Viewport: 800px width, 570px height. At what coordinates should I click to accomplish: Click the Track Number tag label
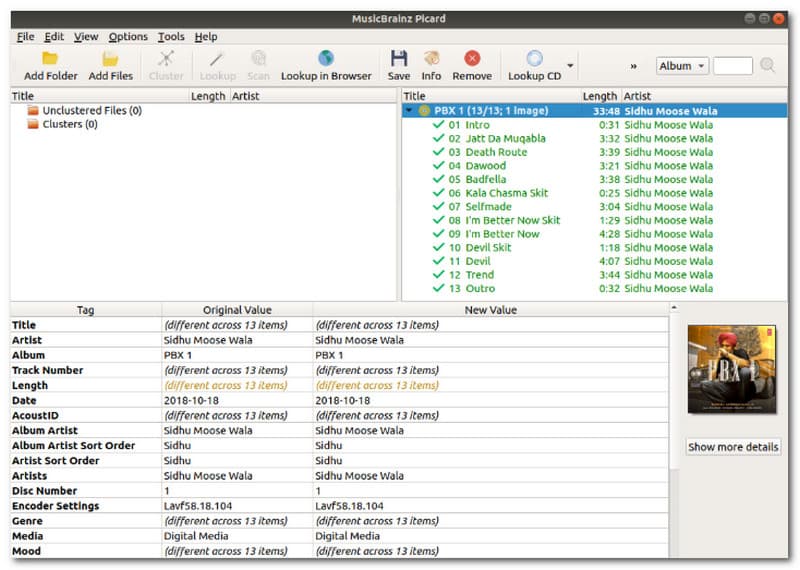[47, 370]
